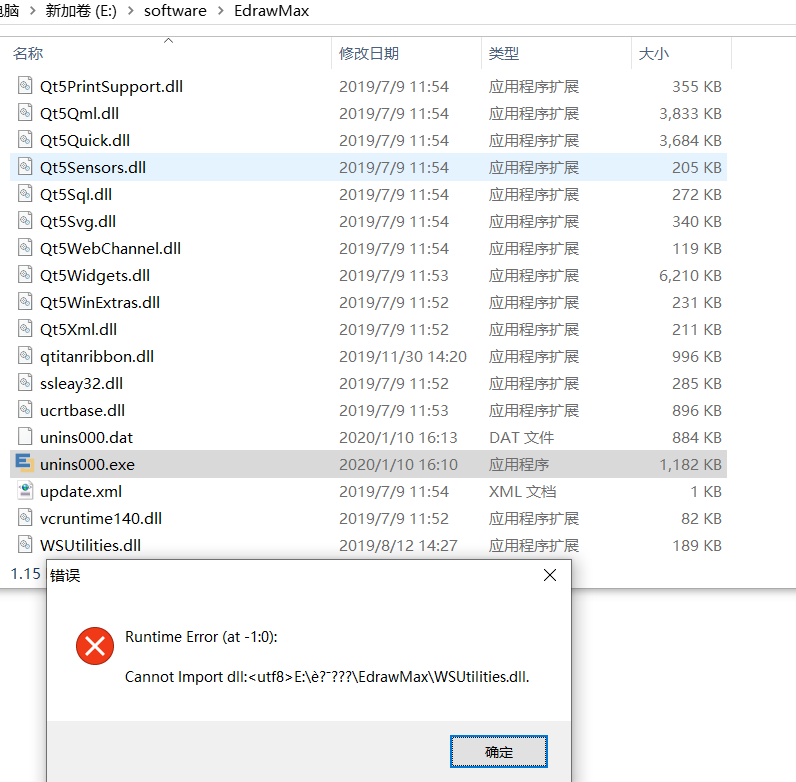Toggle sort direction arrow above 名称
Screen dimensions: 796x782
pyautogui.click(x=169, y=41)
